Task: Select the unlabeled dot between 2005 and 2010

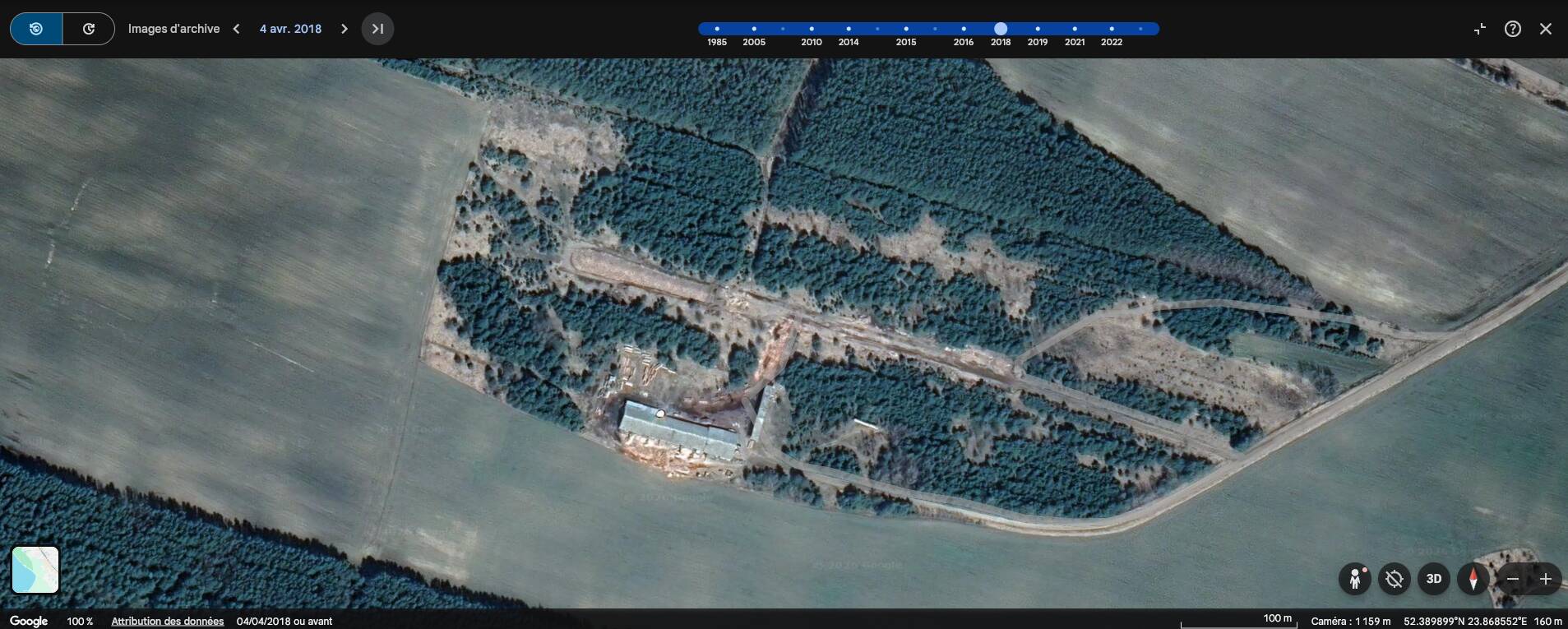Action: point(783,29)
